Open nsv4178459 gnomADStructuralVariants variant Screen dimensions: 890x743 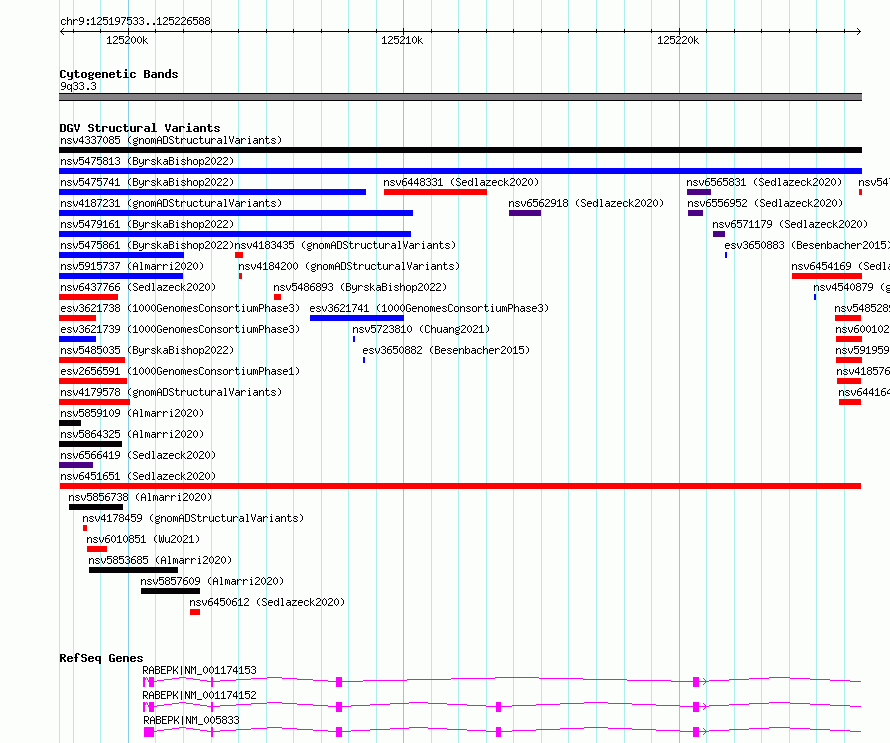(x=193, y=518)
